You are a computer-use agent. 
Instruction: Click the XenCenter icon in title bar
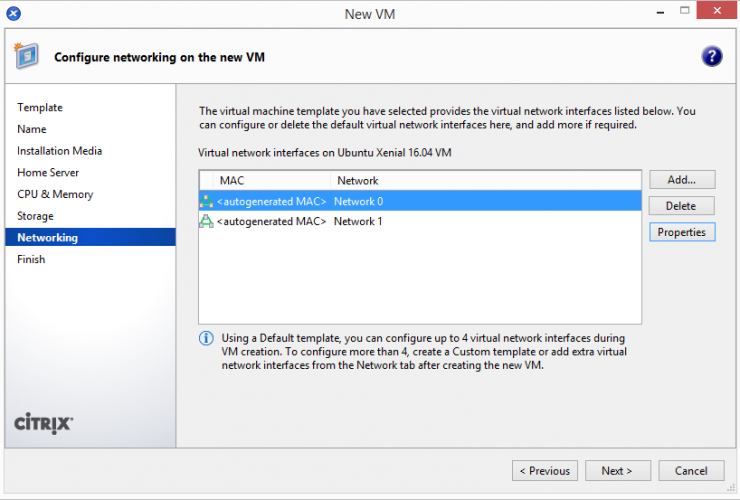[14, 13]
